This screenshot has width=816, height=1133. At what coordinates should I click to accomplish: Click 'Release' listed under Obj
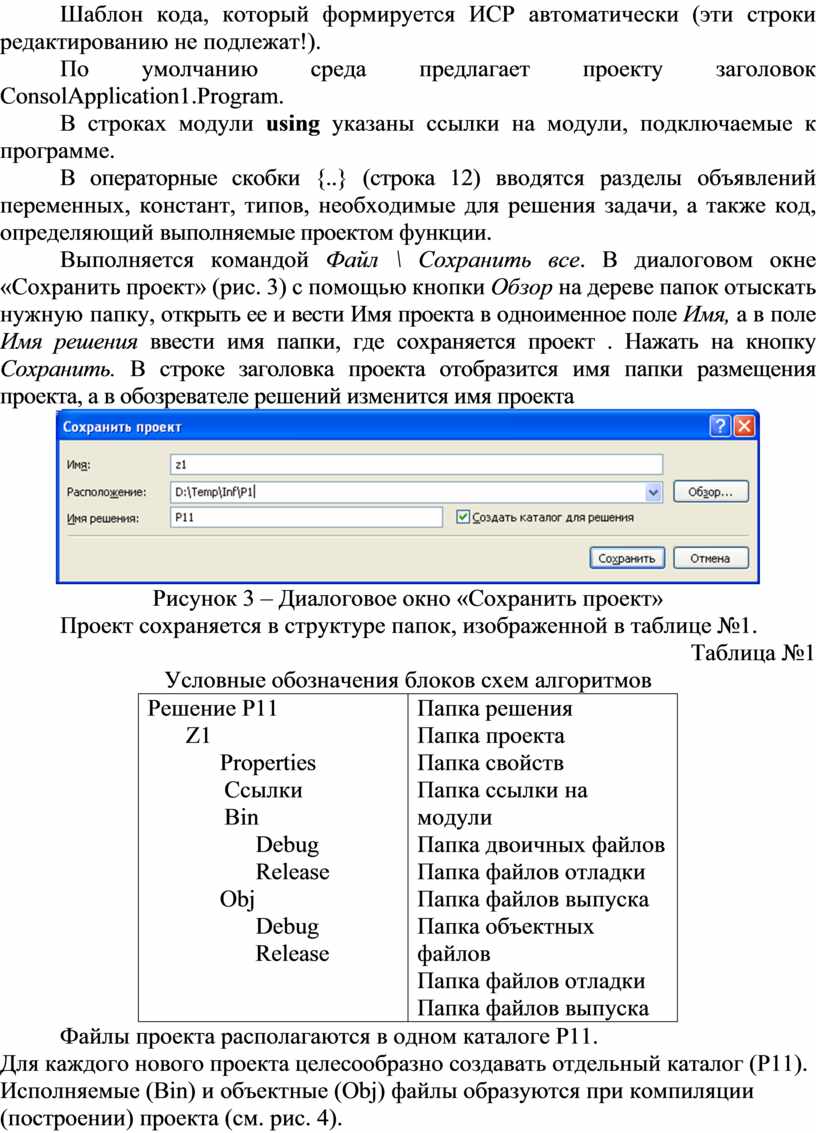click(292, 954)
